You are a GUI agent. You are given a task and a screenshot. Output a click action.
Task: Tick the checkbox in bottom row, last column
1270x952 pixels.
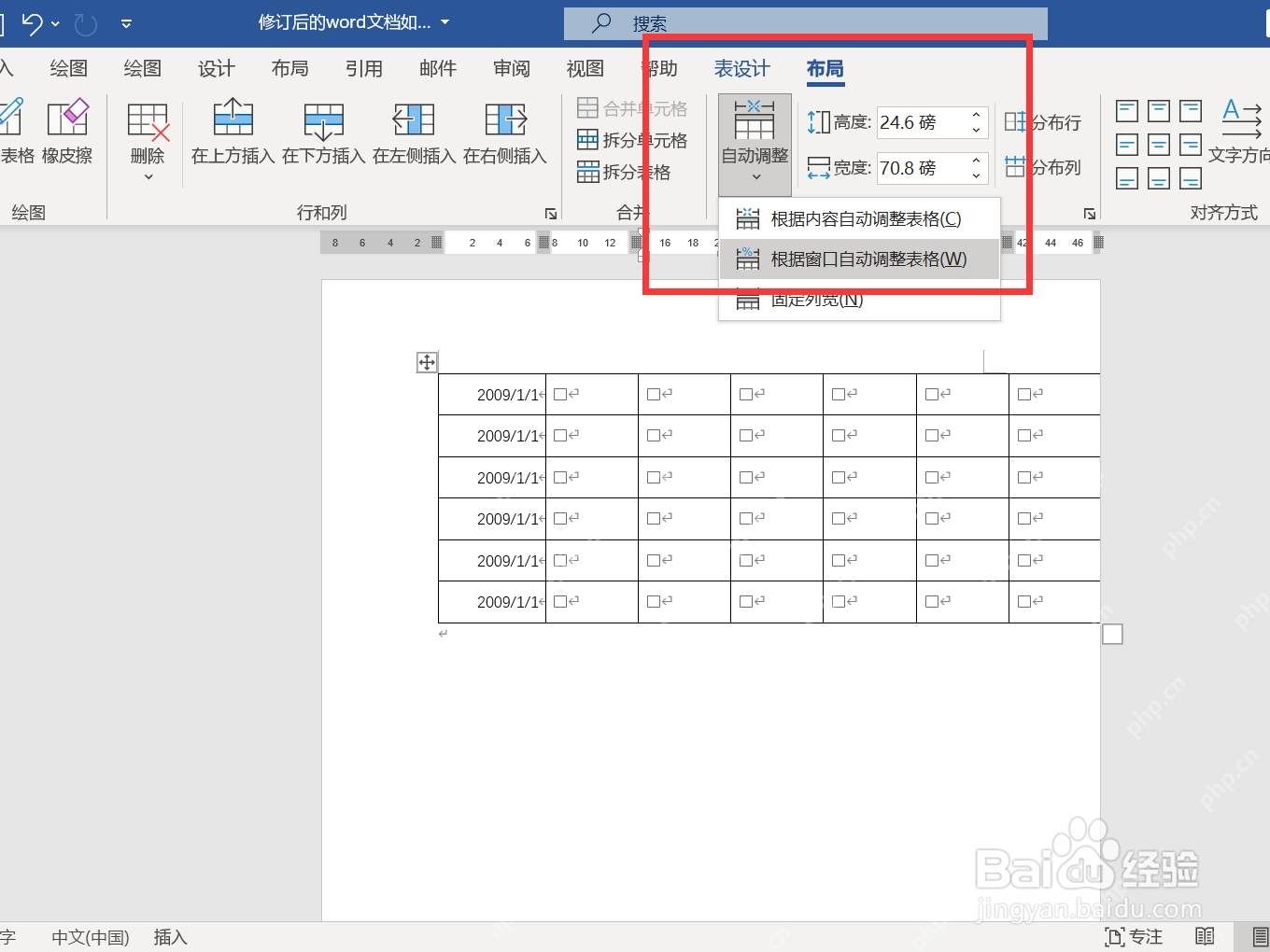coord(1024,602)
